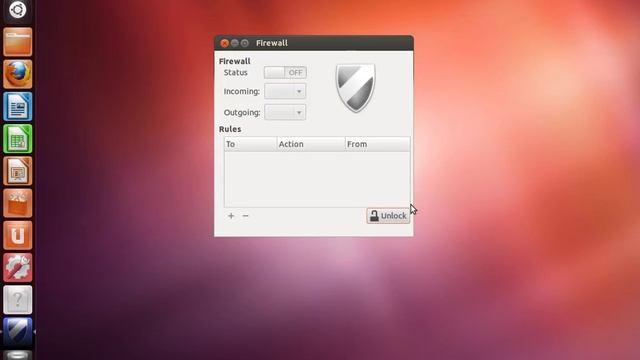The image size is (640, 360).
Task: Close the Firewall window
Action: [x=224, y=43]
